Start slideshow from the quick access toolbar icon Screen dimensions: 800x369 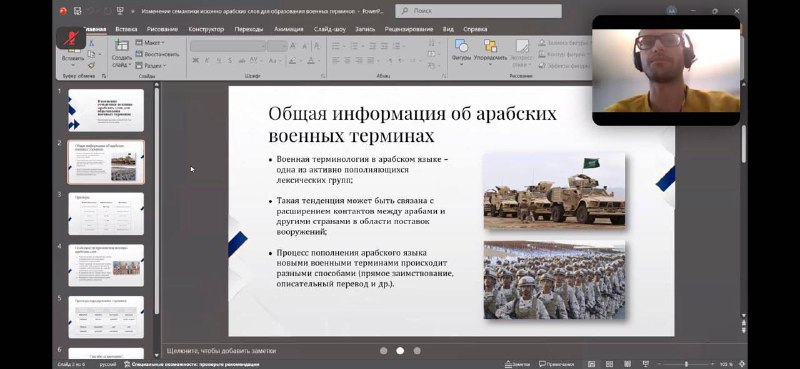pyautogui.click(x=120, y=10)
